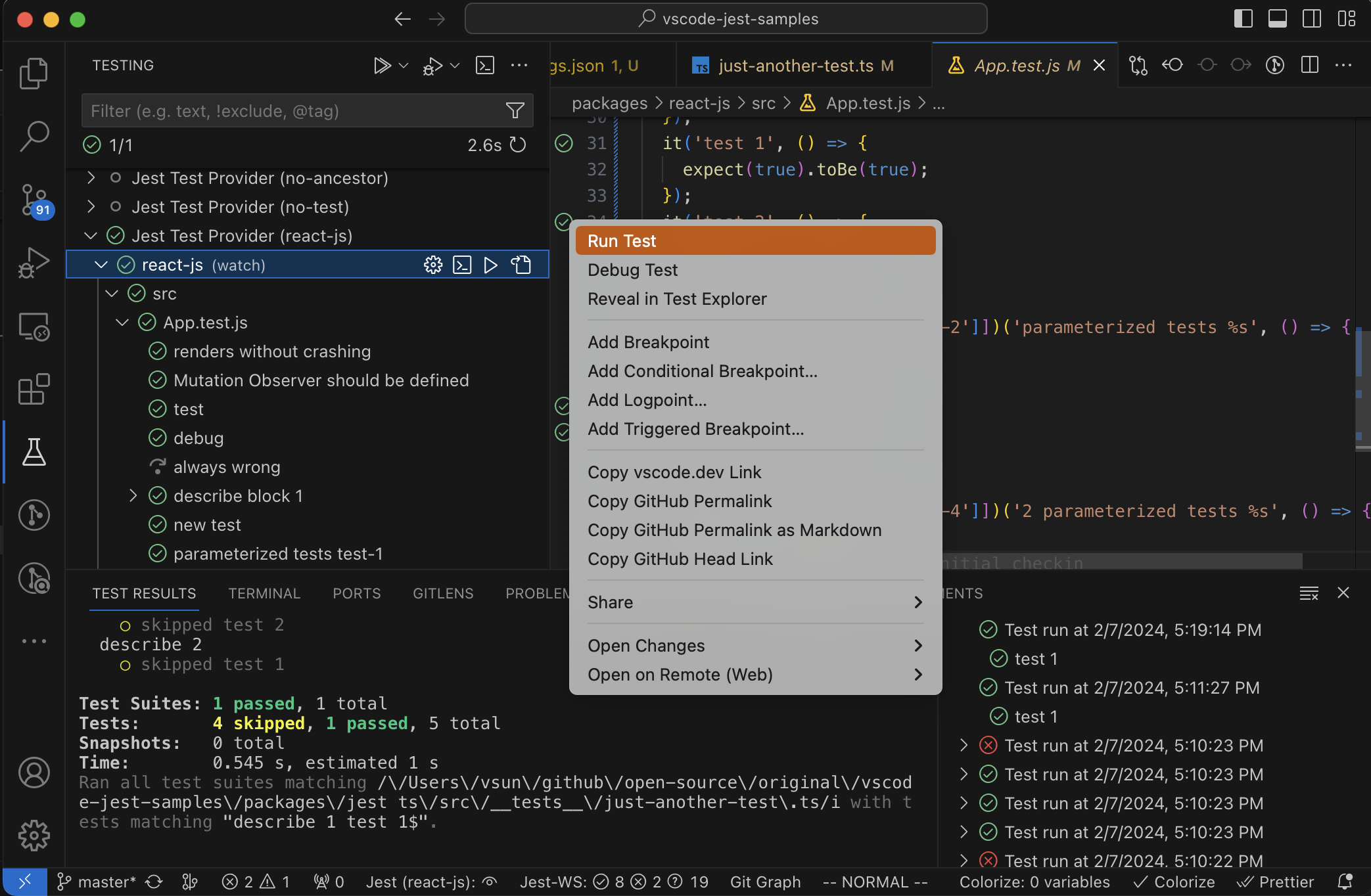Expand Jest Test Provider (no-ancestor) node
1371x896 pixels.
[91, 178]
